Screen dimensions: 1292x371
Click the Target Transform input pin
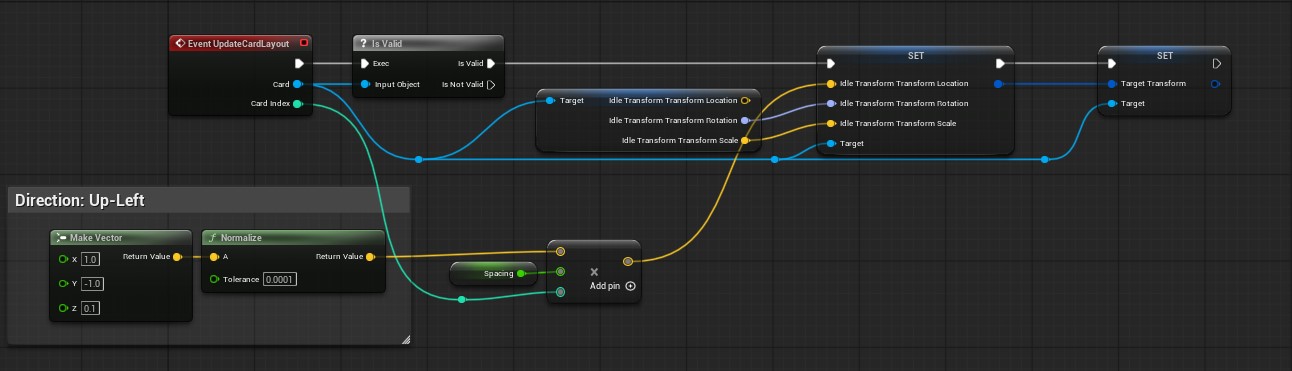[x=1111, y=84]
